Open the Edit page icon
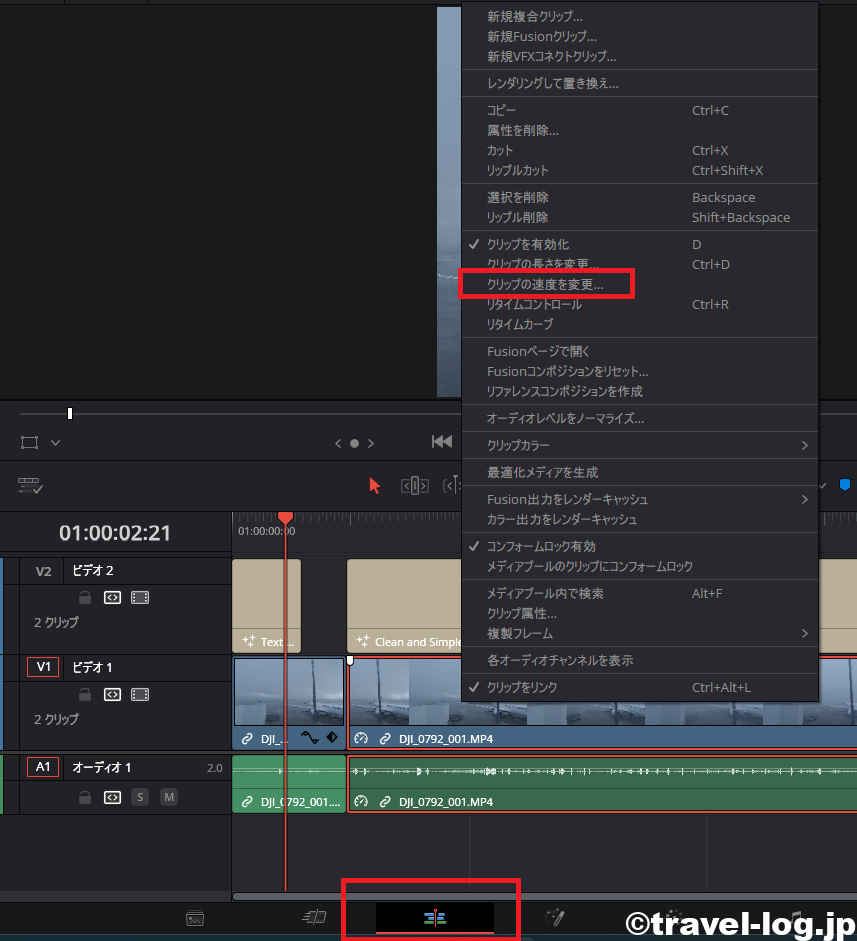Image resolution: width=857 pixels, height=941 pixels. point(434,918)
